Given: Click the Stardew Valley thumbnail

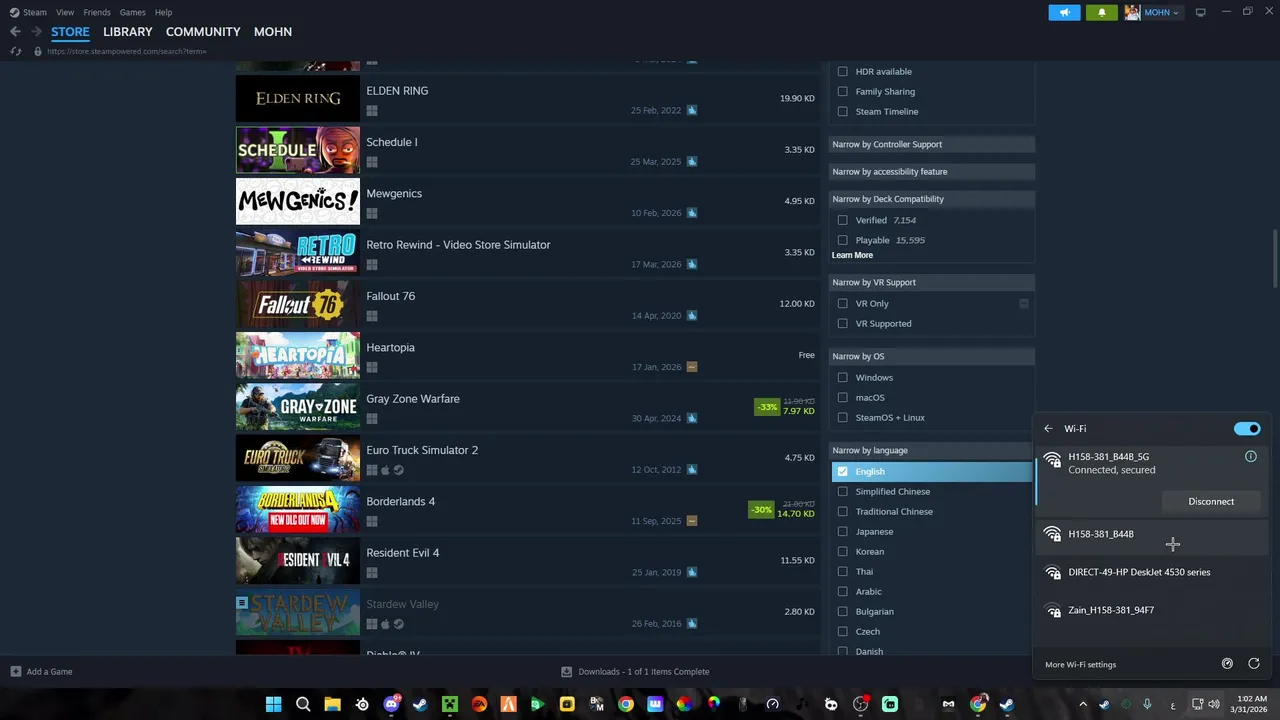Looking at the screenshot, I should tap(298, 612).
